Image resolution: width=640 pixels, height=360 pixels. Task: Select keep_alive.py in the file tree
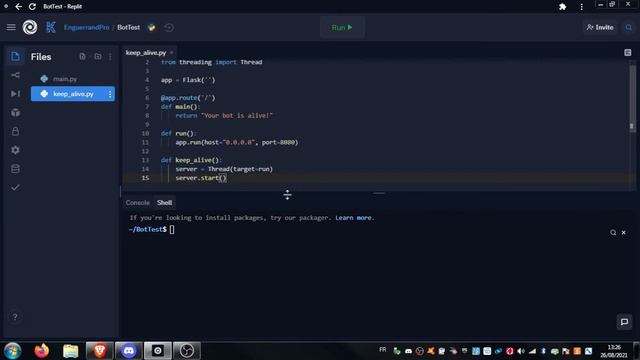coord(73,94)
